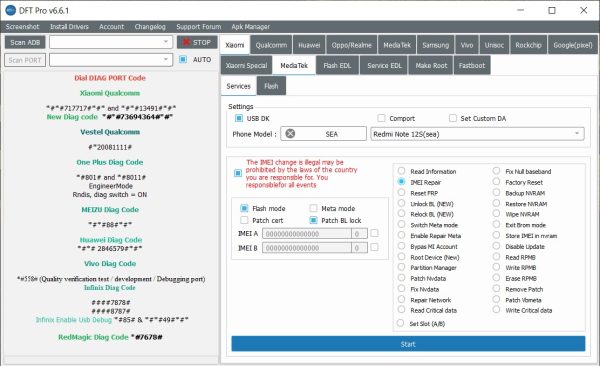600x366 pixels.
Task: Select the Reset FRP option
Action: click(401, 192)
